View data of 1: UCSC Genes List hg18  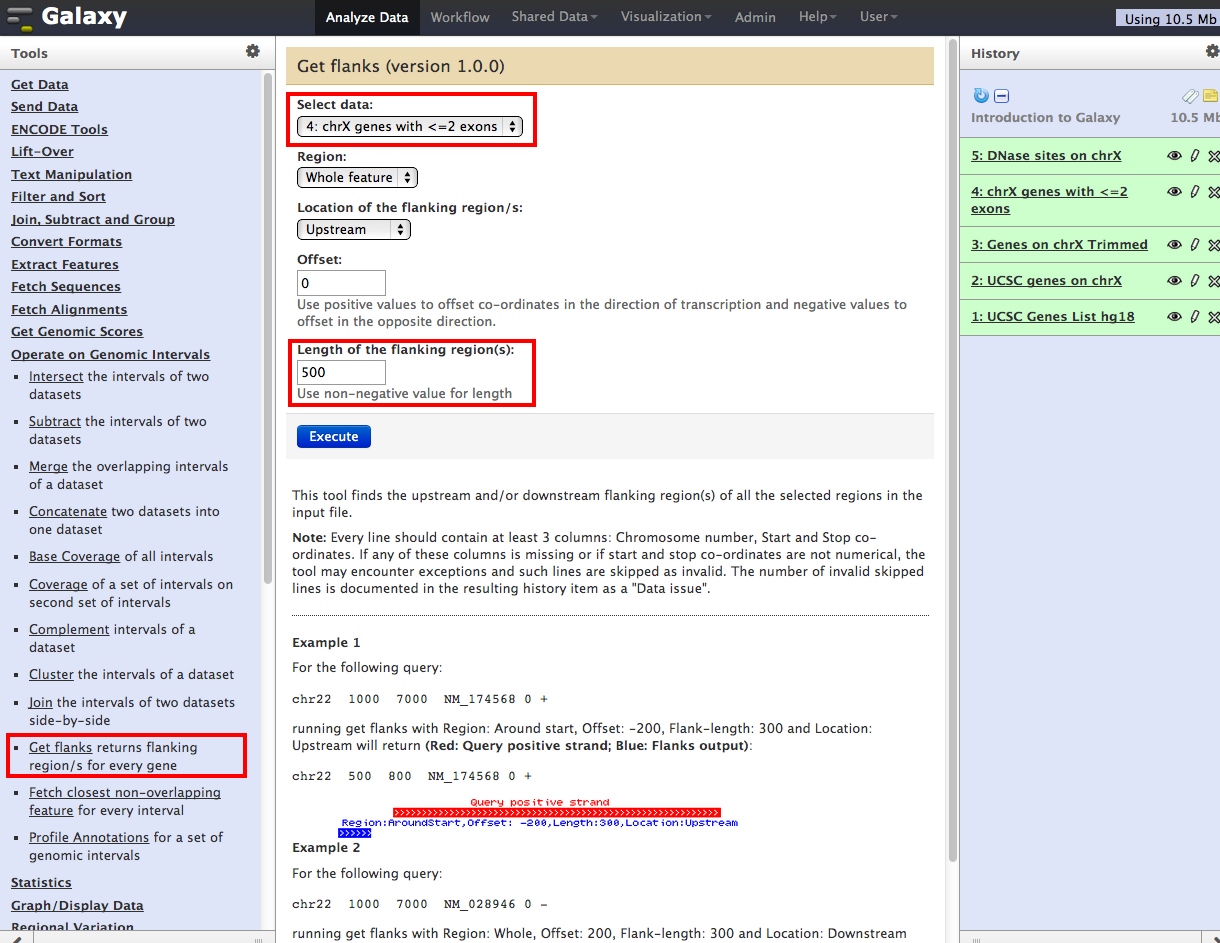tap(1174, 317)
